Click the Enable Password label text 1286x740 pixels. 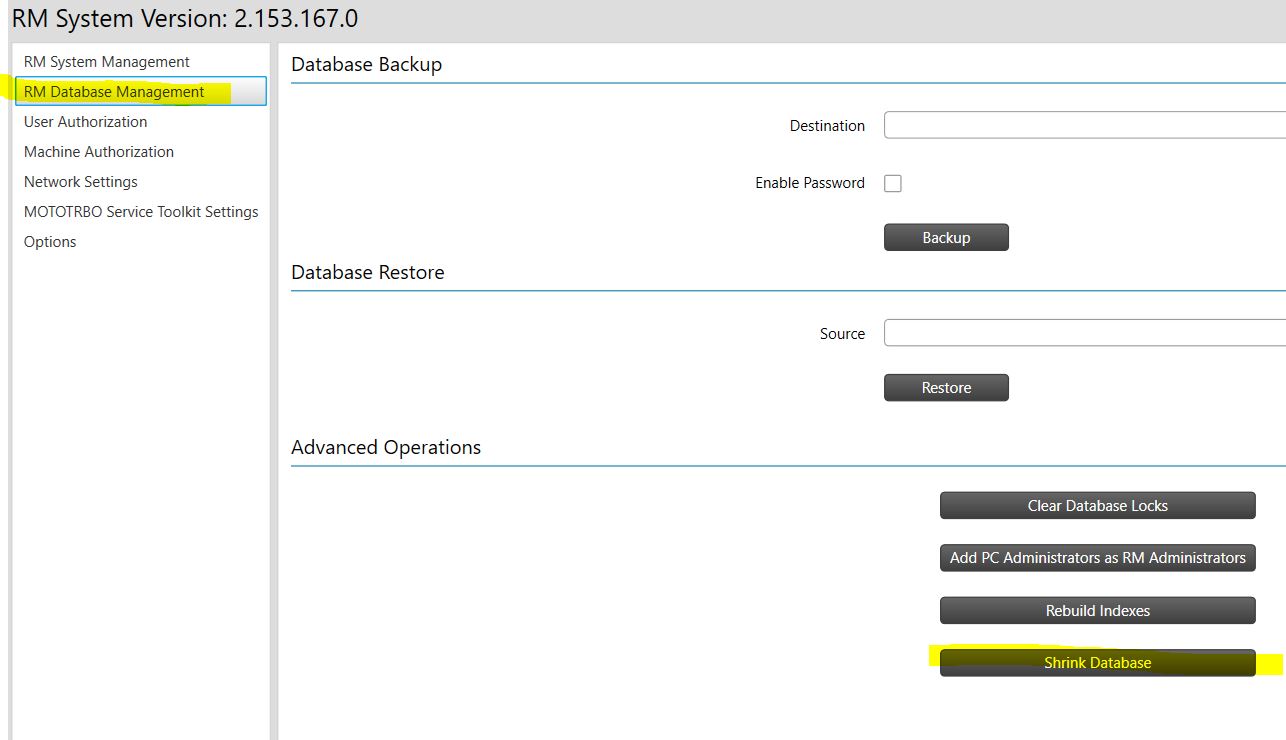click(x=810, y=183)
